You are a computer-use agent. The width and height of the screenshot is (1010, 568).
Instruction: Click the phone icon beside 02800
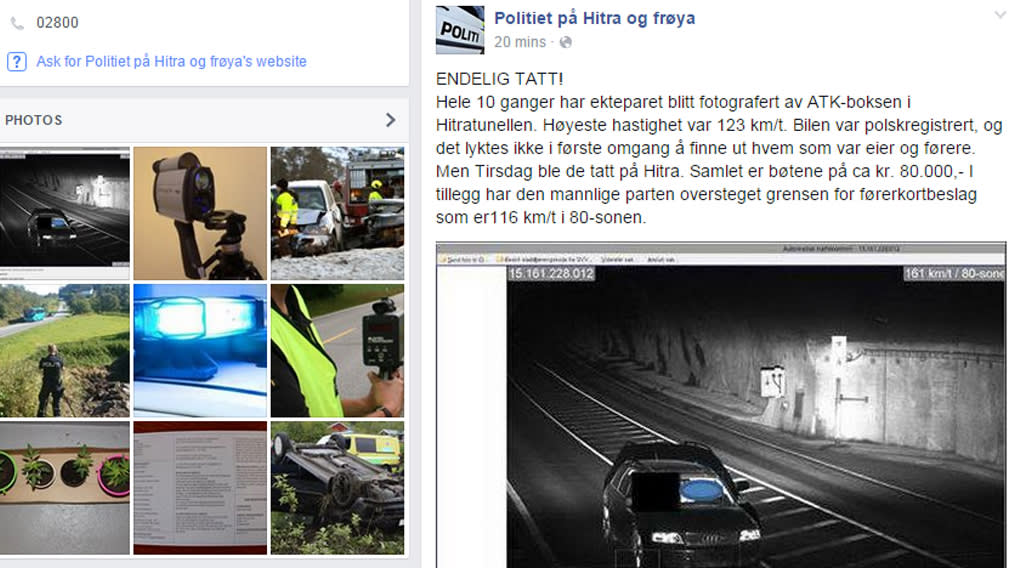(17, 24)
